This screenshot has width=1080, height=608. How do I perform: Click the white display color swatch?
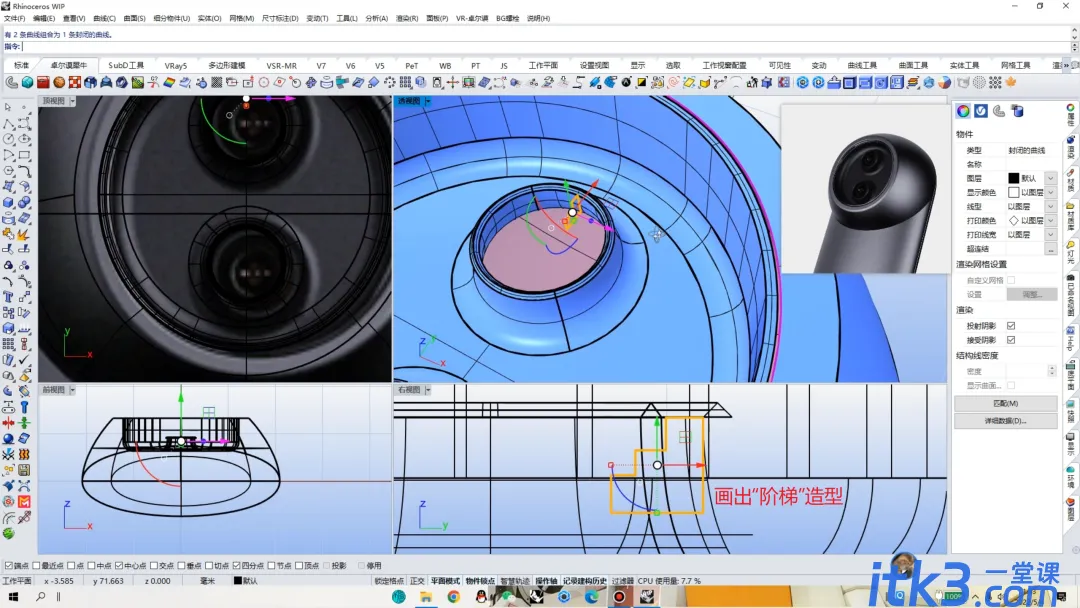click(x=1013, y=193)
